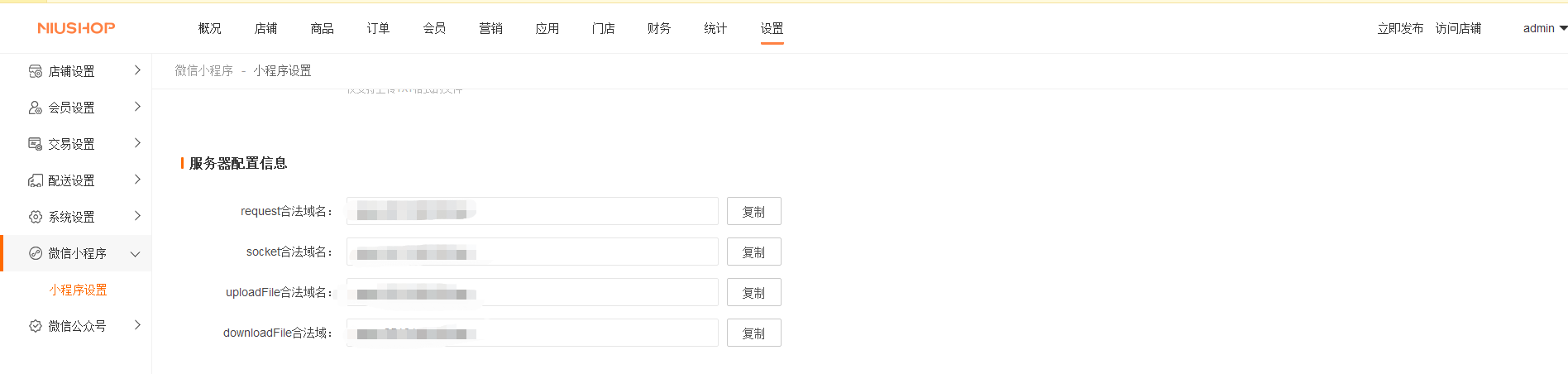Copy the request合法域名 value
The height and width of the screenshot is (374, 1568).
(753, 211)
